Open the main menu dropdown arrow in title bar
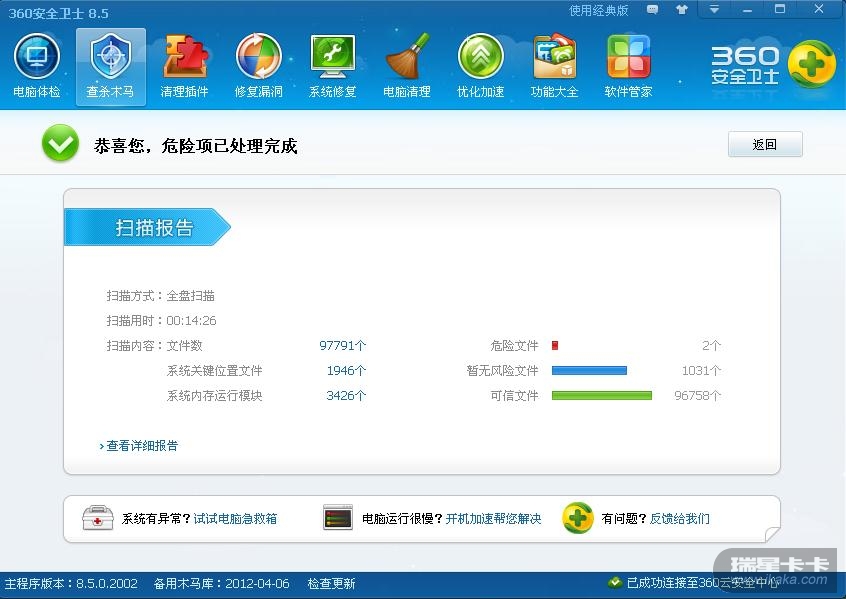This screenshot has width=846, height=599. point(714,9)
